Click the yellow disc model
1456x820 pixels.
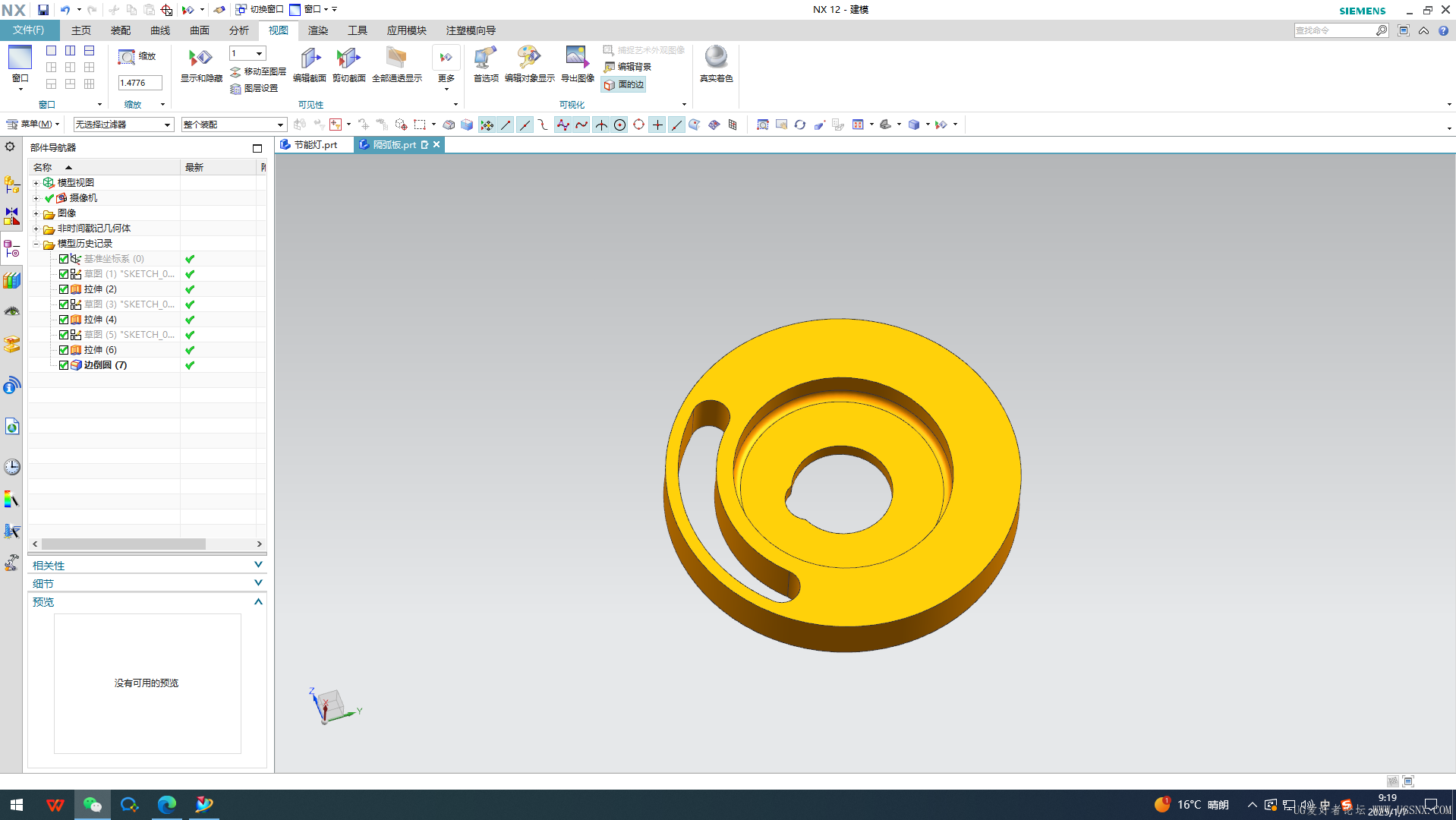(842, 484)
